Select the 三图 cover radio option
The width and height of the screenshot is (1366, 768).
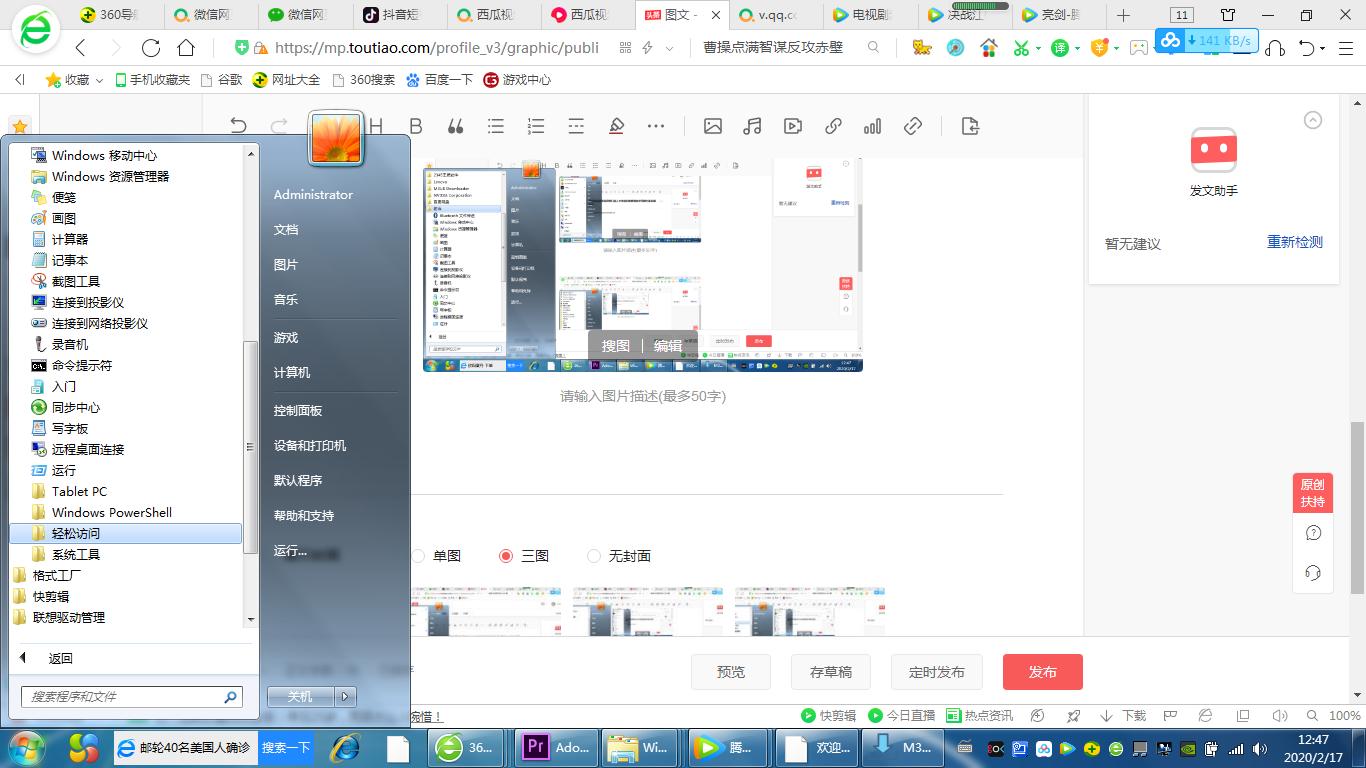[506, 556]
